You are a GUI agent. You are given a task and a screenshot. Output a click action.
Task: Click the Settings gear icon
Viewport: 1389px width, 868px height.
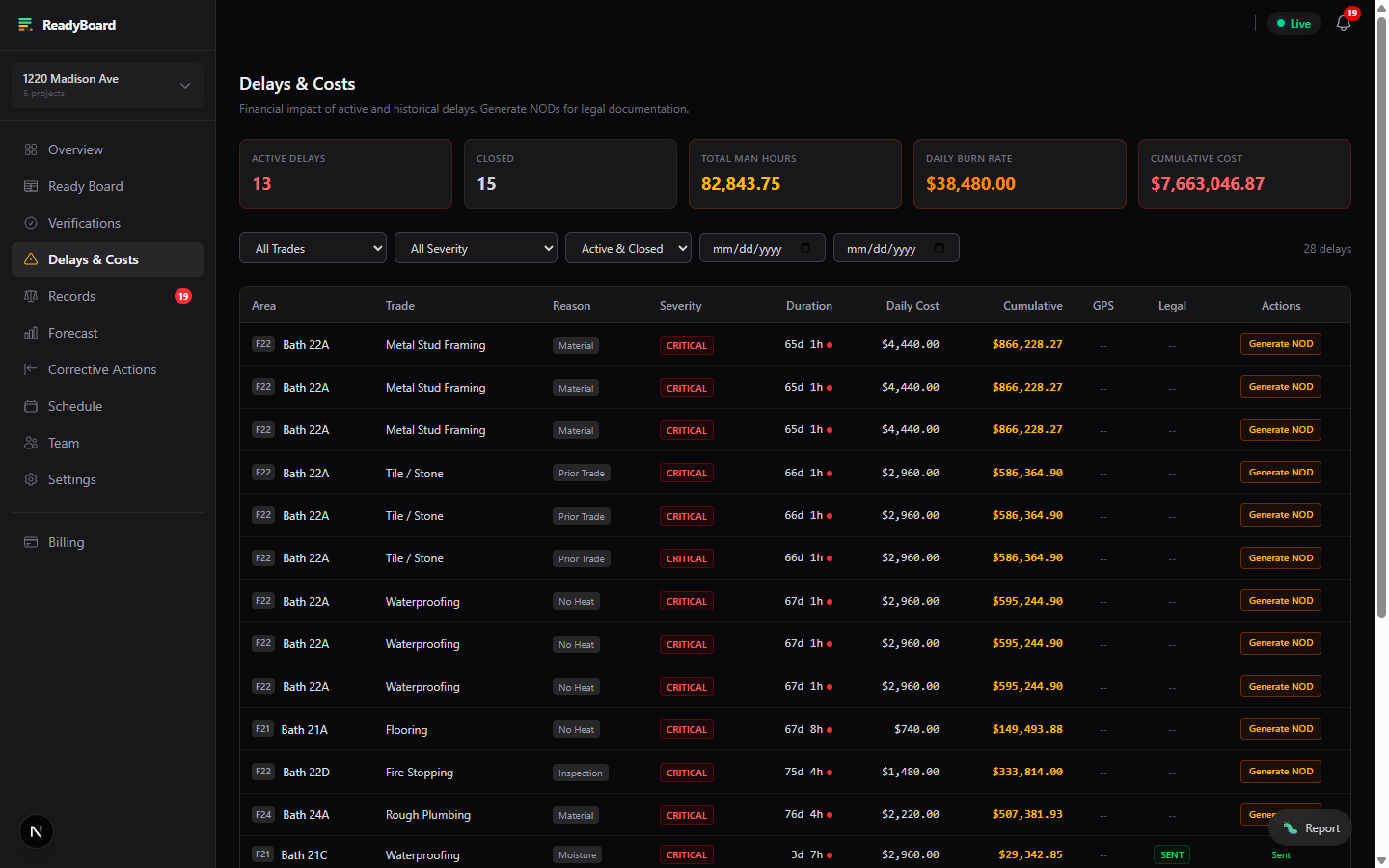pos(31,479)
